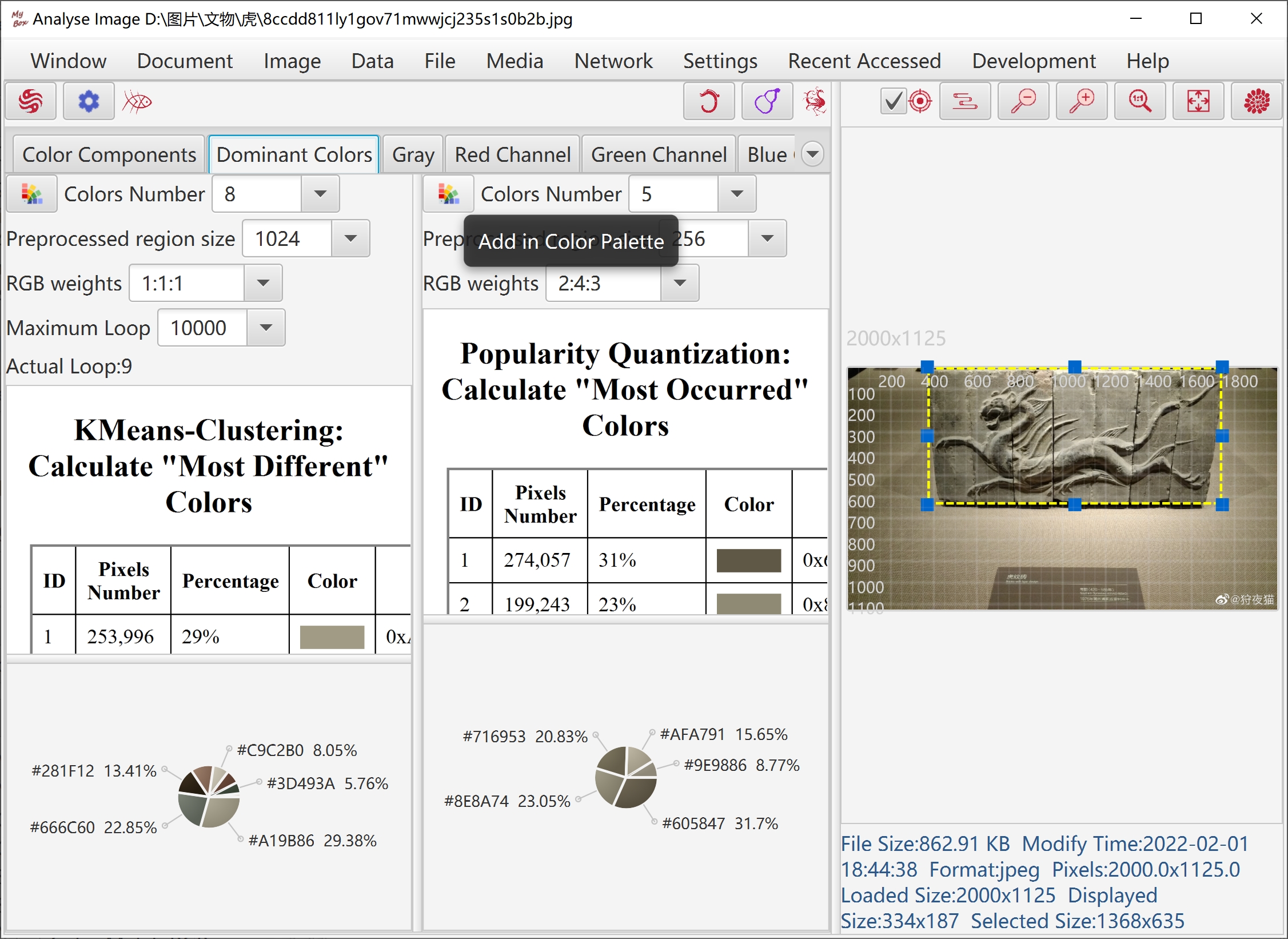
Task: Open the Image menu
Action: [292, 61]
